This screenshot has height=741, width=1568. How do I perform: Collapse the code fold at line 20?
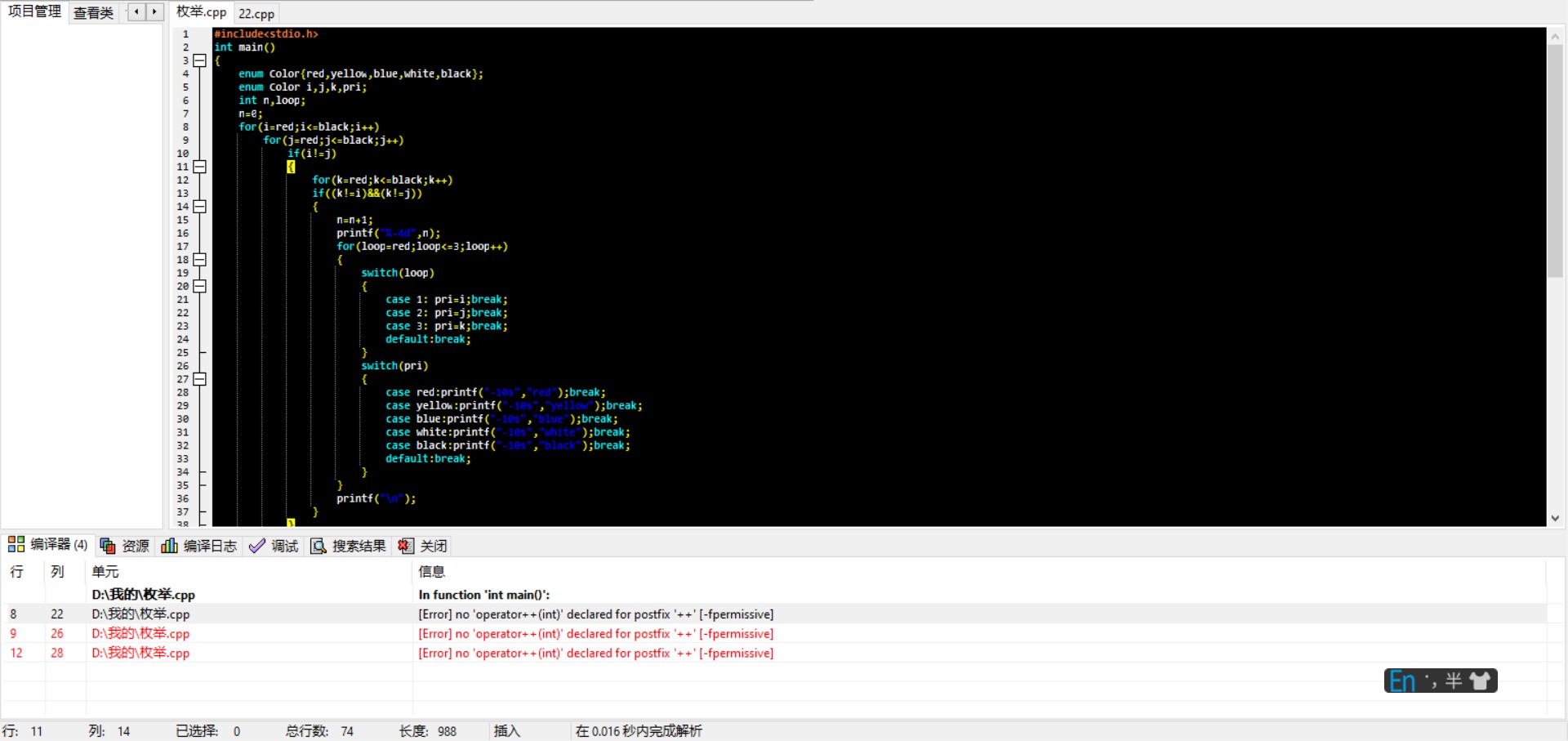point(199,286)
